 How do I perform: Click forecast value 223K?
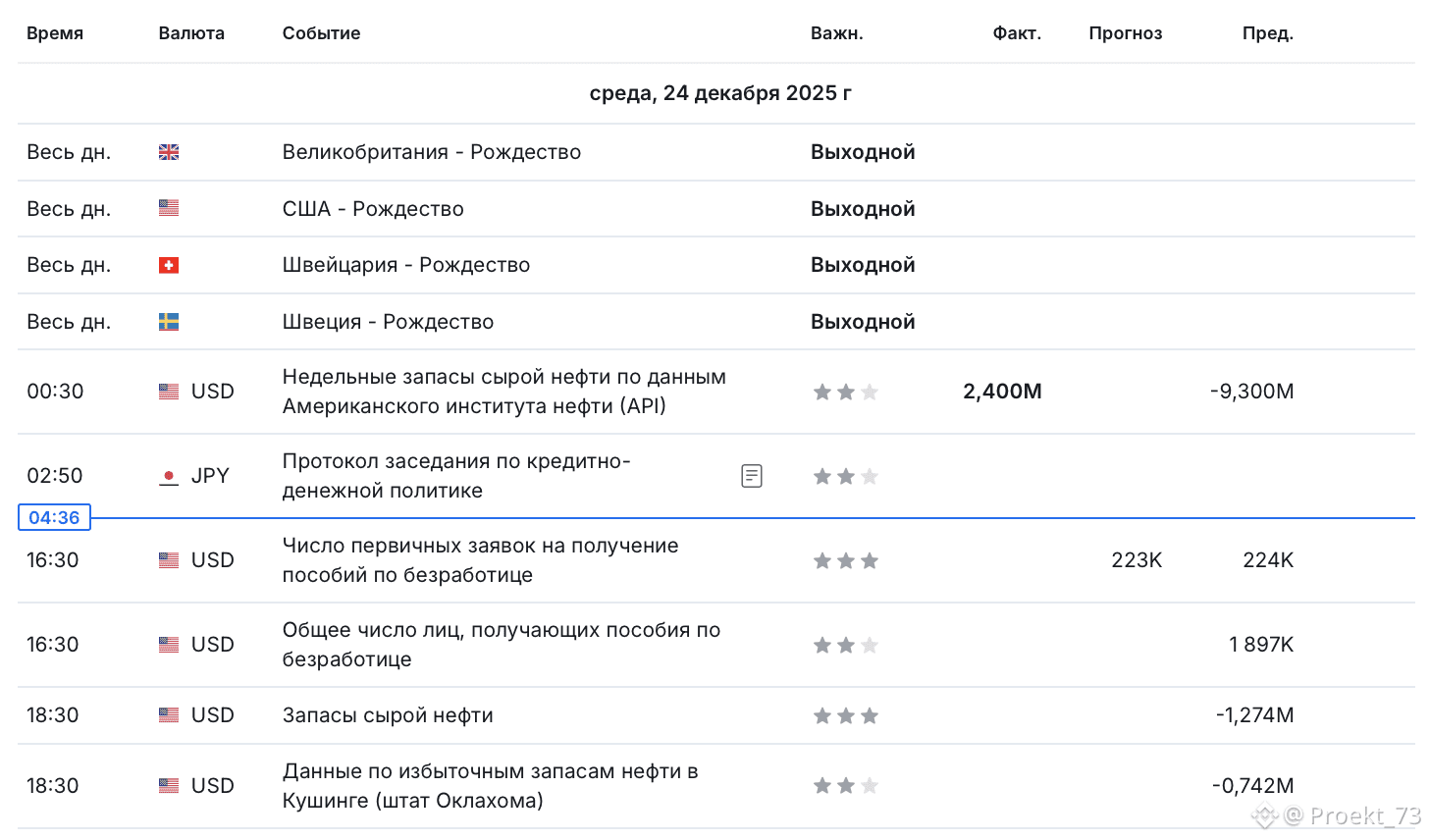pos(1137,560)
